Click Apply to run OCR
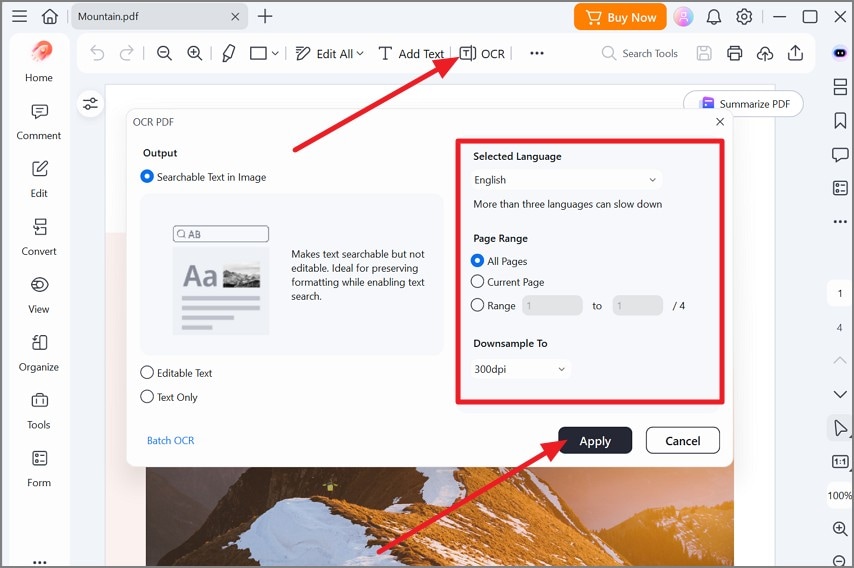Image resolution: width=854 pixels, height=568 pixels. coord(595,441)
